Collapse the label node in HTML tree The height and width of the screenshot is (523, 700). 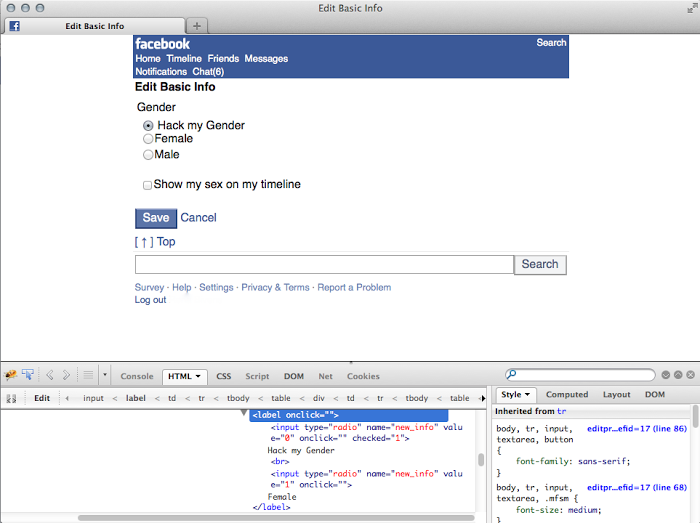pyautogui.click(x=244, y=412)
